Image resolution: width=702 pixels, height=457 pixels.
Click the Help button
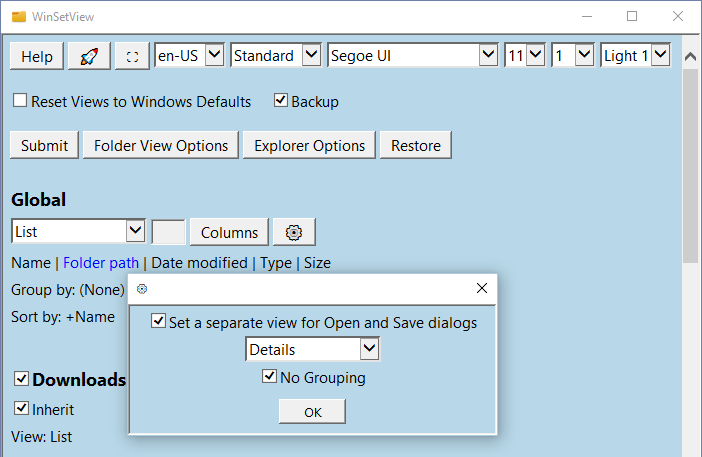(37, 56)
